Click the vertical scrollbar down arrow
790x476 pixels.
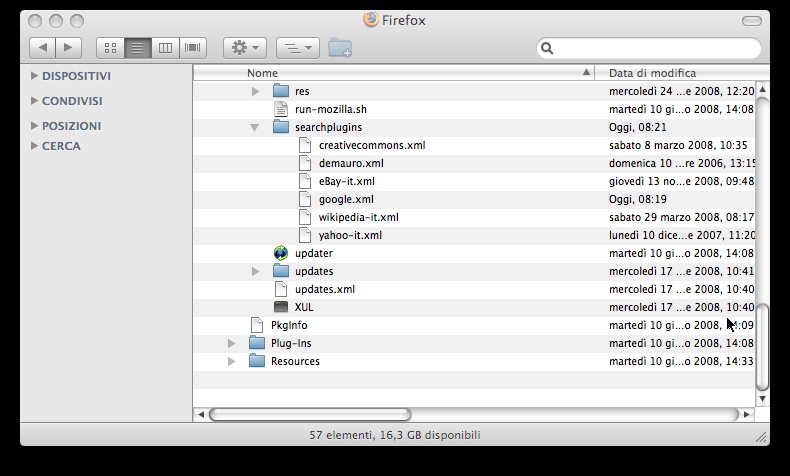pyautogui.click(x=762, y=399)
